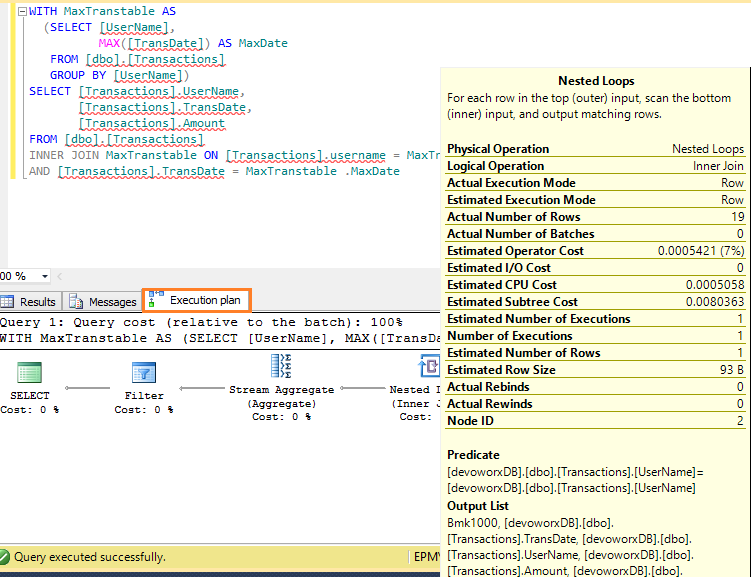Click 'Query executed successfully' status text

click(x=90, y=557)
